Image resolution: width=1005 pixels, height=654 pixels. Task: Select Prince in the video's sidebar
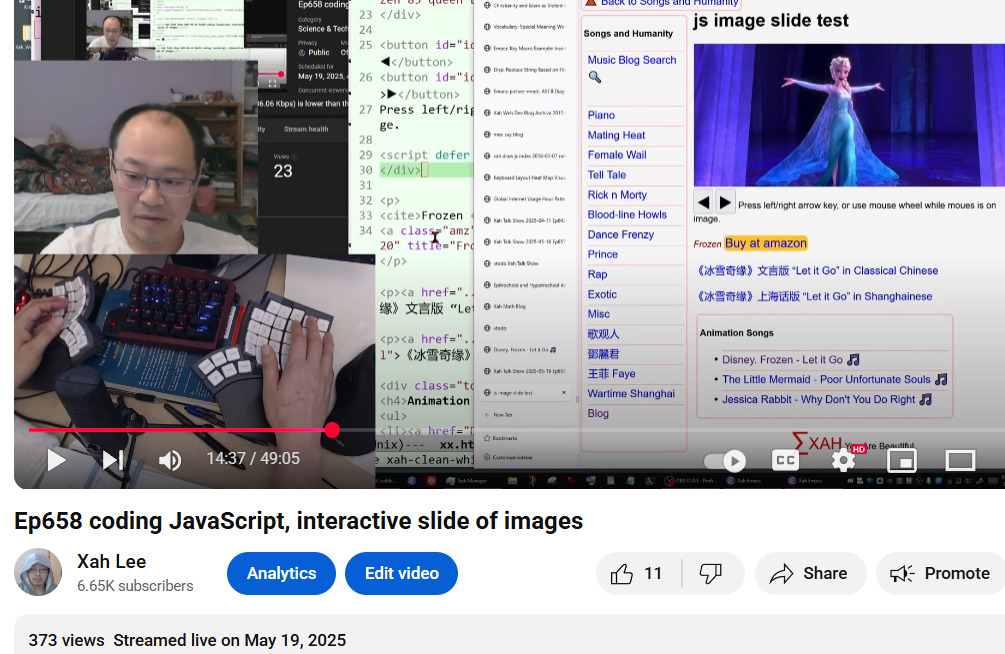point(602,254)
